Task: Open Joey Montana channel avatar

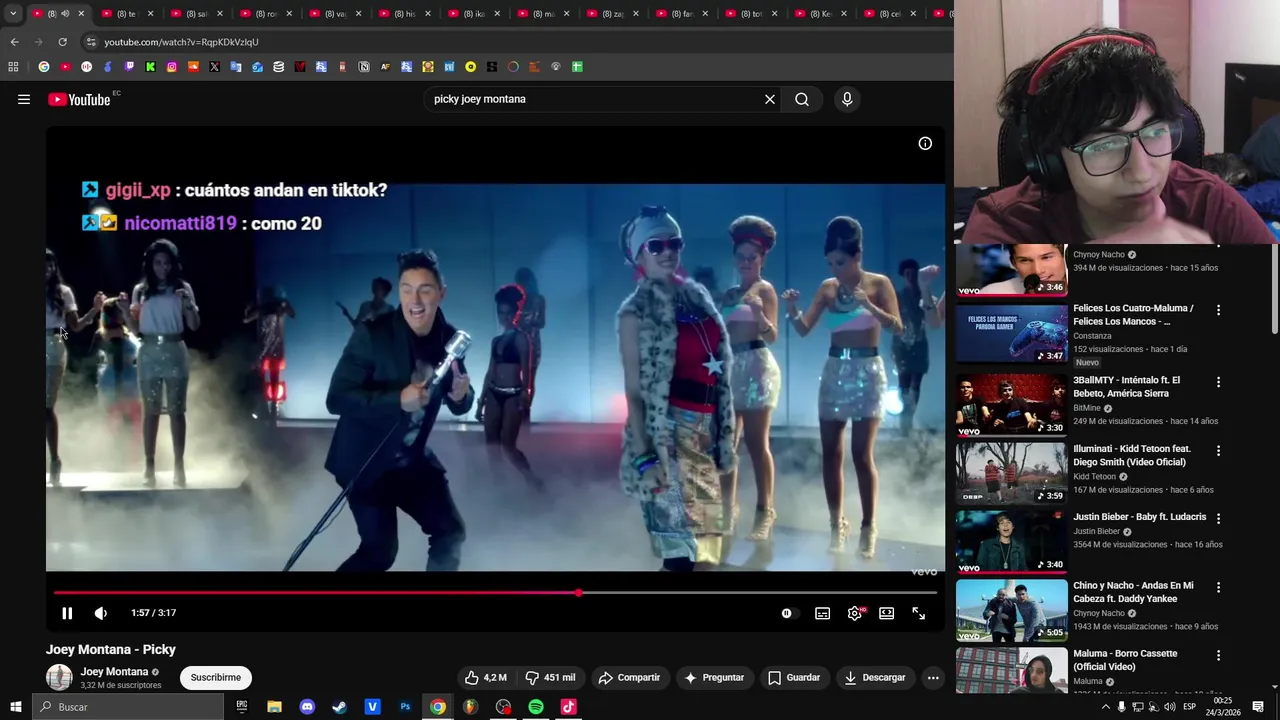Action: click(59, 677)
